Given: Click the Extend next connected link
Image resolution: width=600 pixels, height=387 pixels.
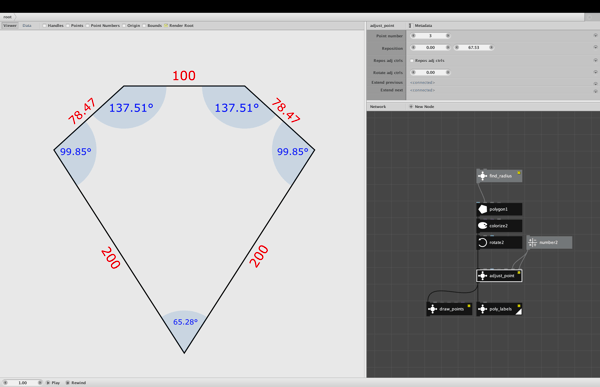Looking at the screenshot, I should coord(422,90).
